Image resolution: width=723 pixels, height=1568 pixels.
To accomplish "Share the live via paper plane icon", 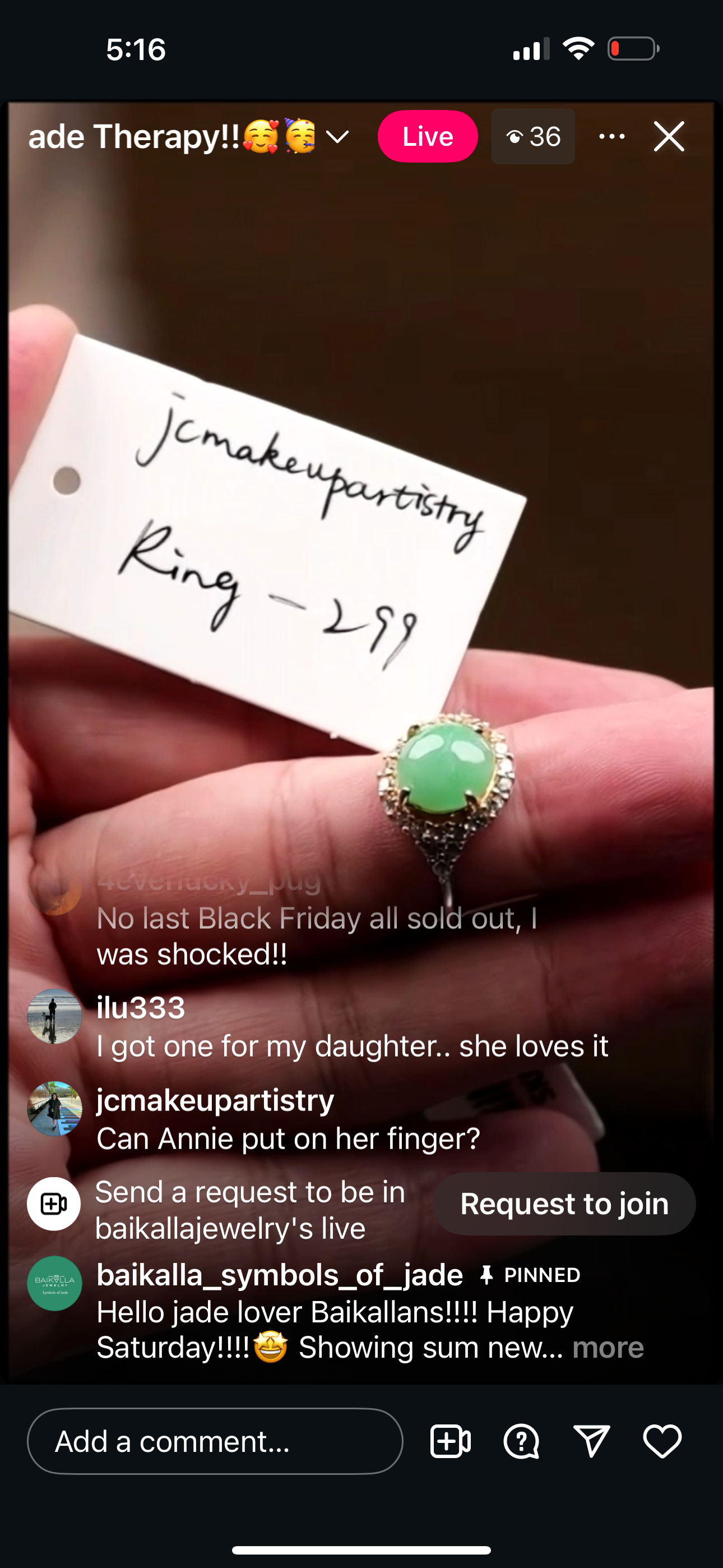I will (591, 1441).
